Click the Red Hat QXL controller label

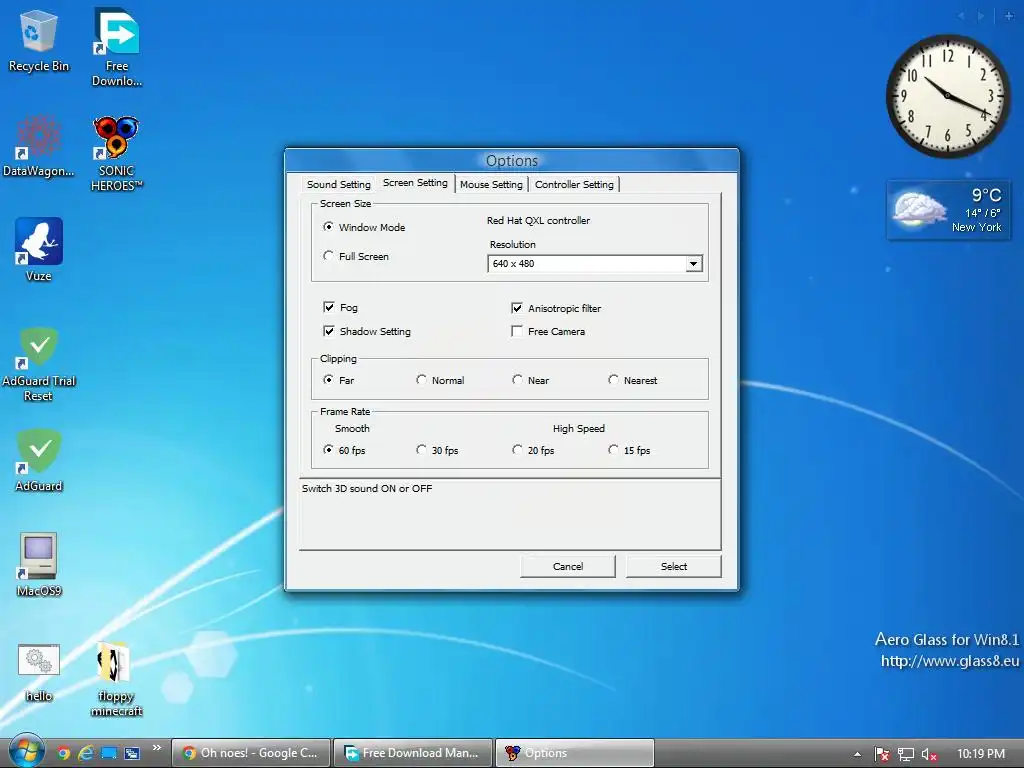tap(538, 221)
